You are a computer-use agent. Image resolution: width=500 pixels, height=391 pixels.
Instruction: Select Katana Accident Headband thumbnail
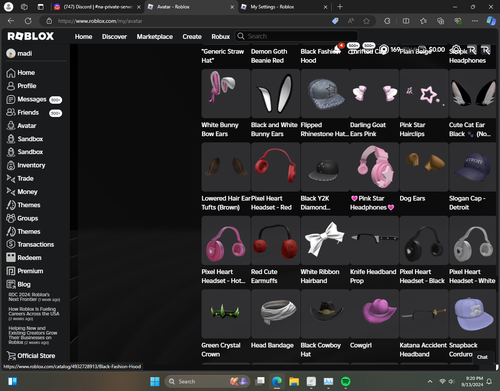pyautogui.click(x=424, y=314)
